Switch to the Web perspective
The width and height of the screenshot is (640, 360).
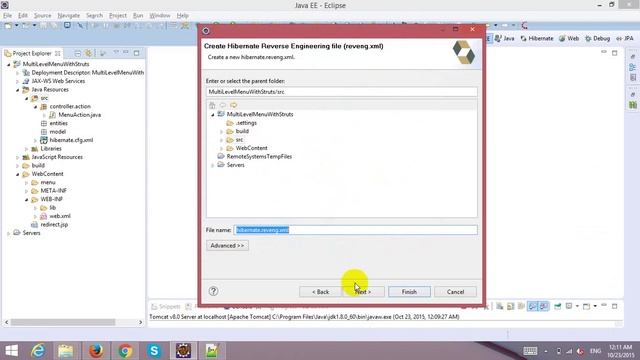[569, 38]
